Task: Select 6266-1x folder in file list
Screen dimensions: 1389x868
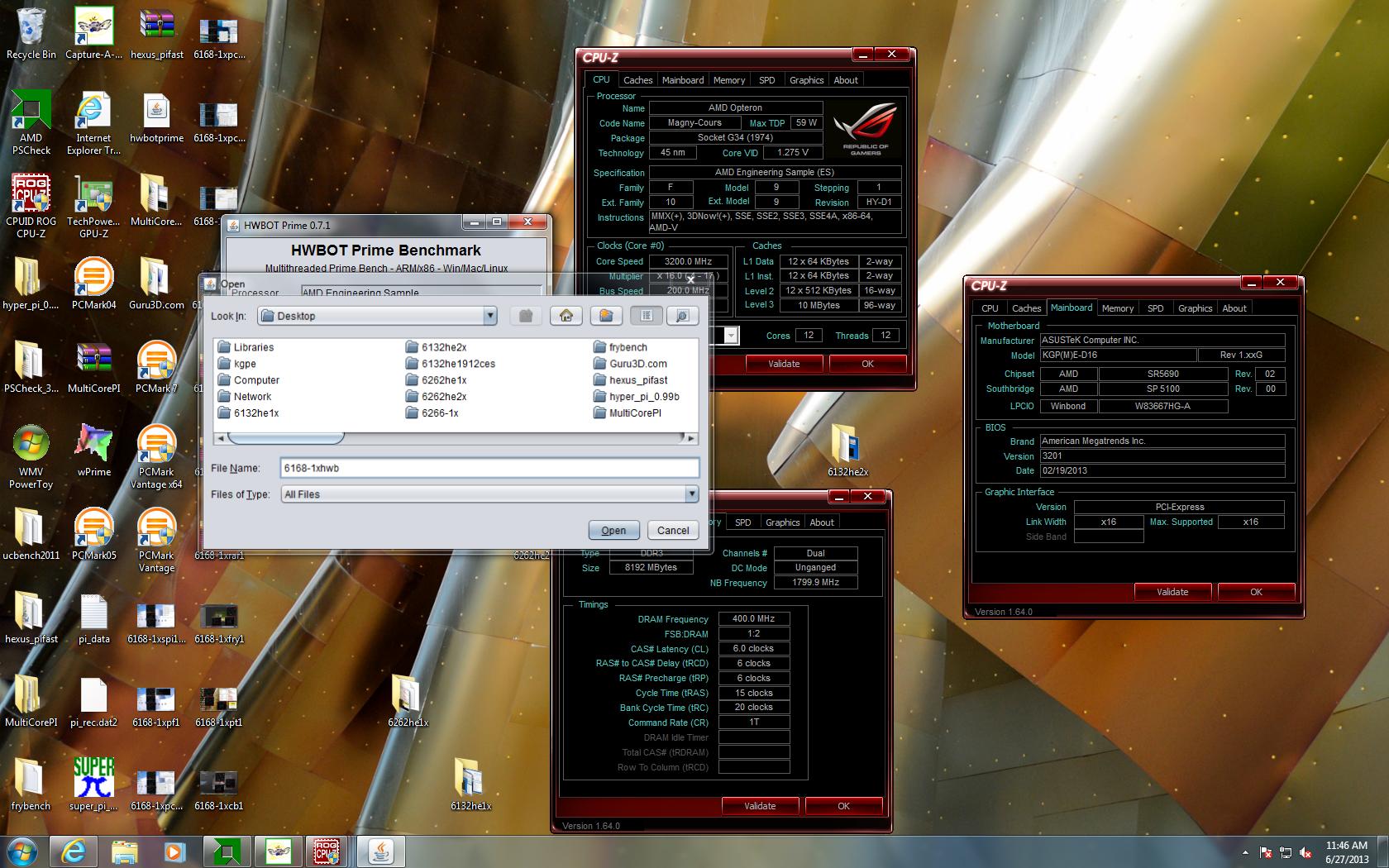Action: point(432,413)
